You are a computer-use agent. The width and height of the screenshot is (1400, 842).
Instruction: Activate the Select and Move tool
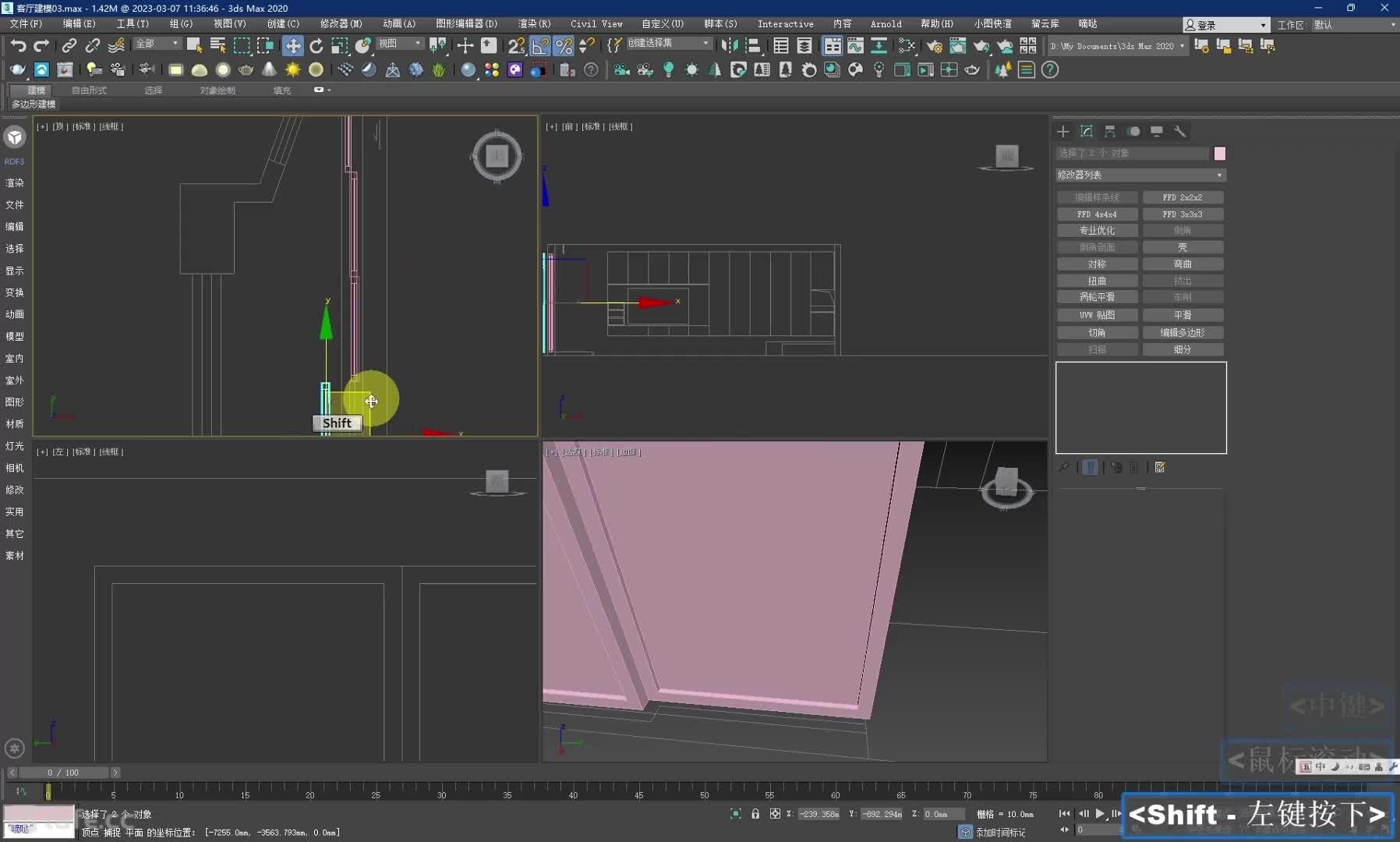pyautogui.click(x=292, y=46)
